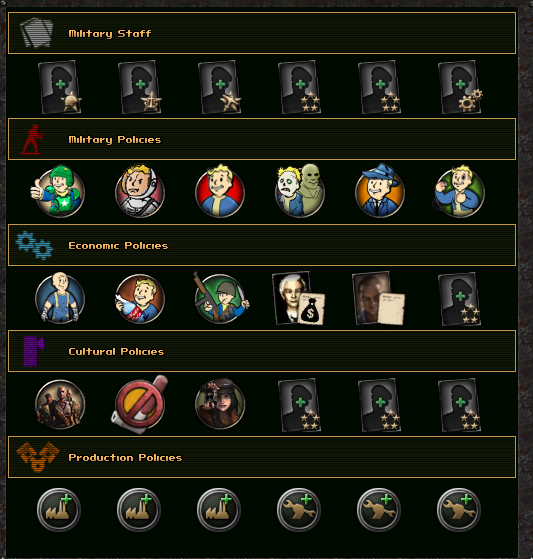
Task: Select the prohibition sign cultural policy
Action: pos(140,404)
